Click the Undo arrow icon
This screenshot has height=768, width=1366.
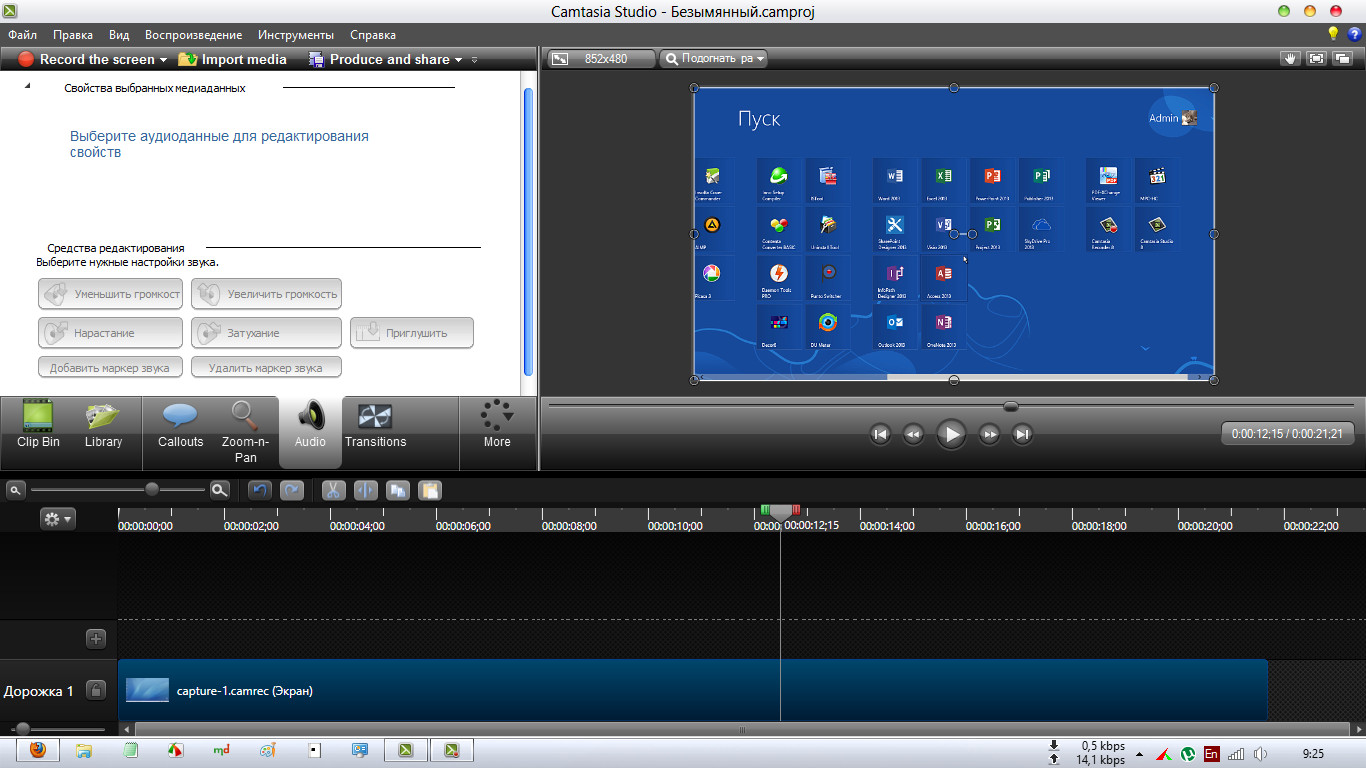pyautogui.click(x=260, y=490)
